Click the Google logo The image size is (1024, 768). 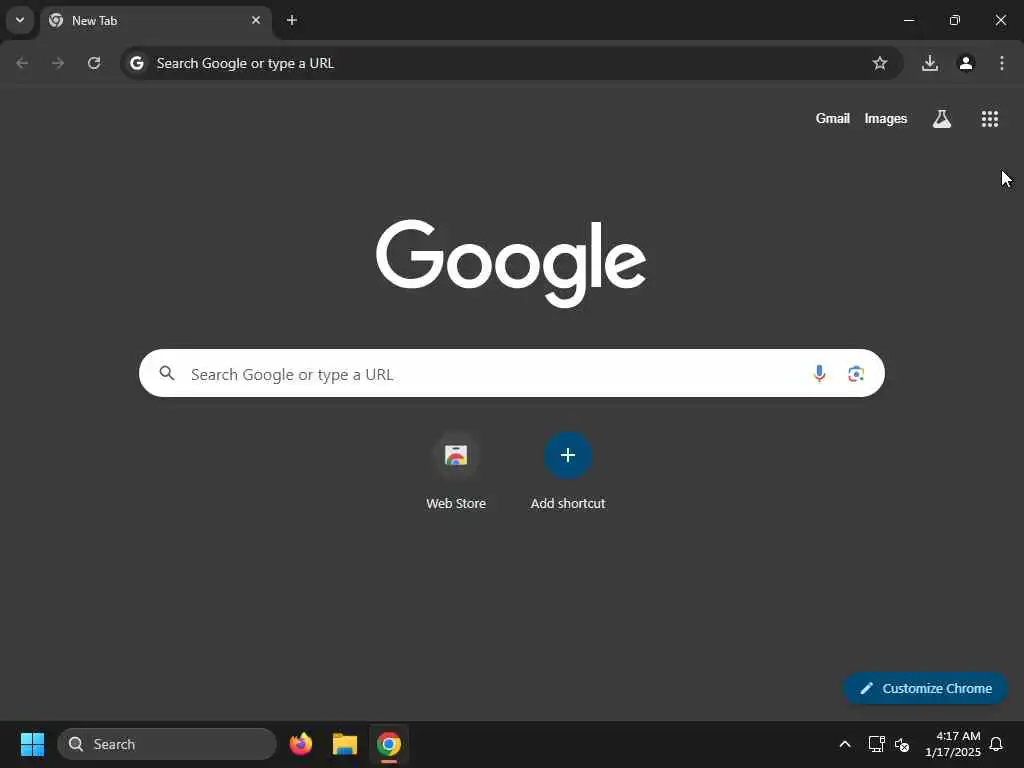(511, 263)
